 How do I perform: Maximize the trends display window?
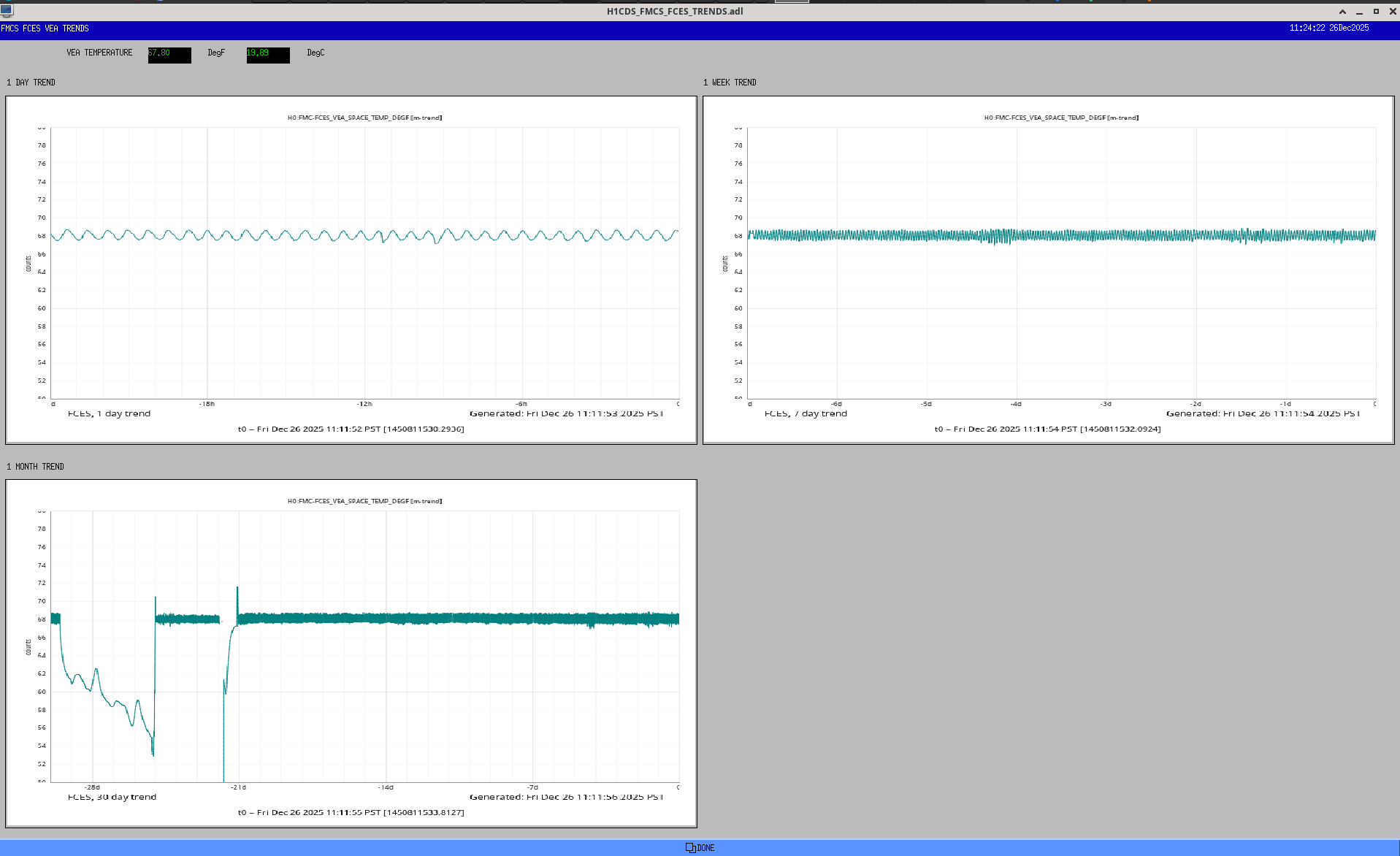click(x=1376, y=12)
